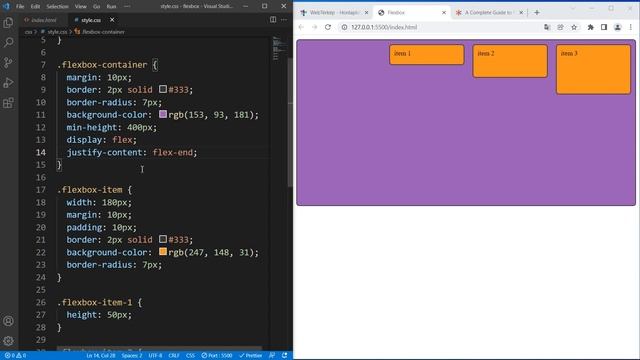This screenshot has height=360, width=640.
Task: View site information icon in address bar
Action: tap(344, 27)
